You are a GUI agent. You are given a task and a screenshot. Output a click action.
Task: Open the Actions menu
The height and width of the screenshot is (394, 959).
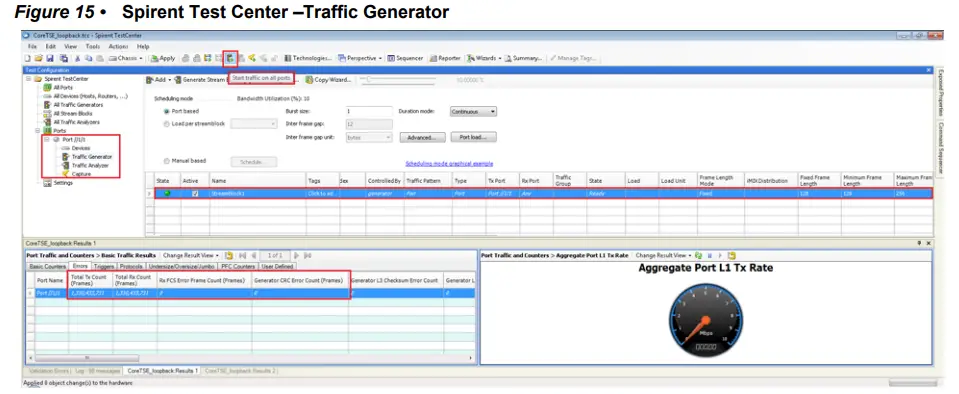pyautogui.click(x=118, y=46)
